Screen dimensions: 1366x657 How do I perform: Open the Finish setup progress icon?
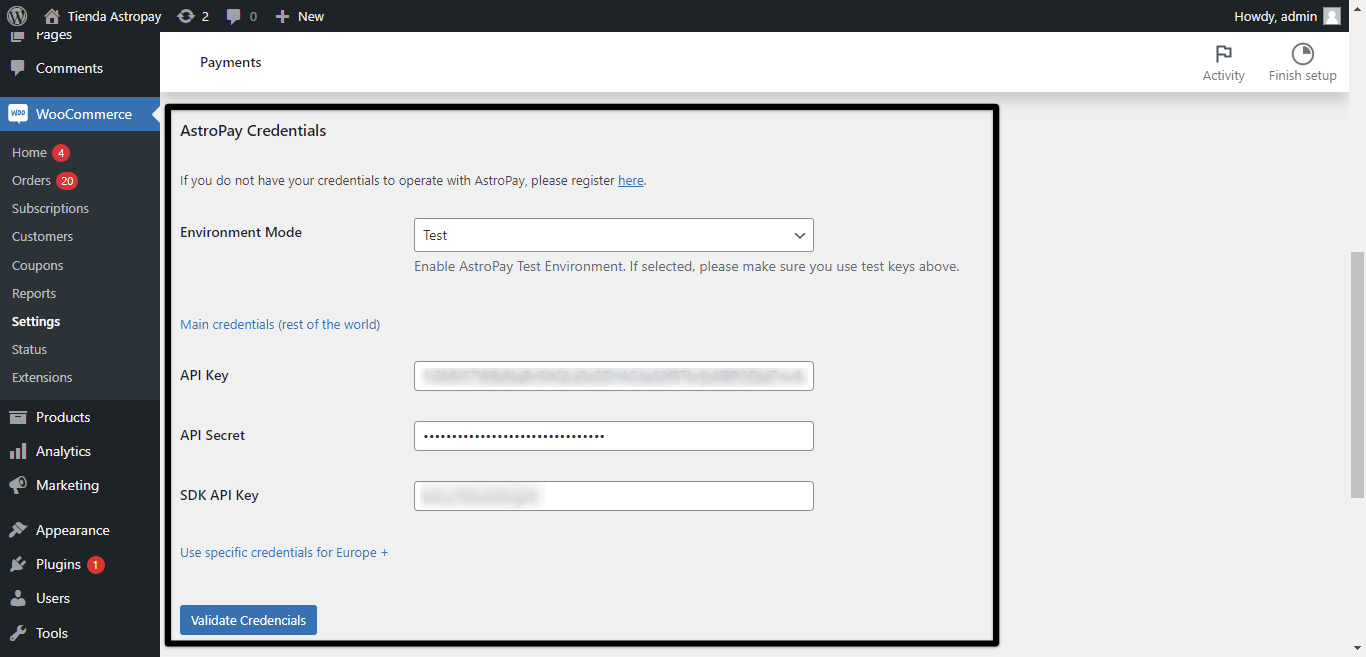click(x=1302, y=54)
